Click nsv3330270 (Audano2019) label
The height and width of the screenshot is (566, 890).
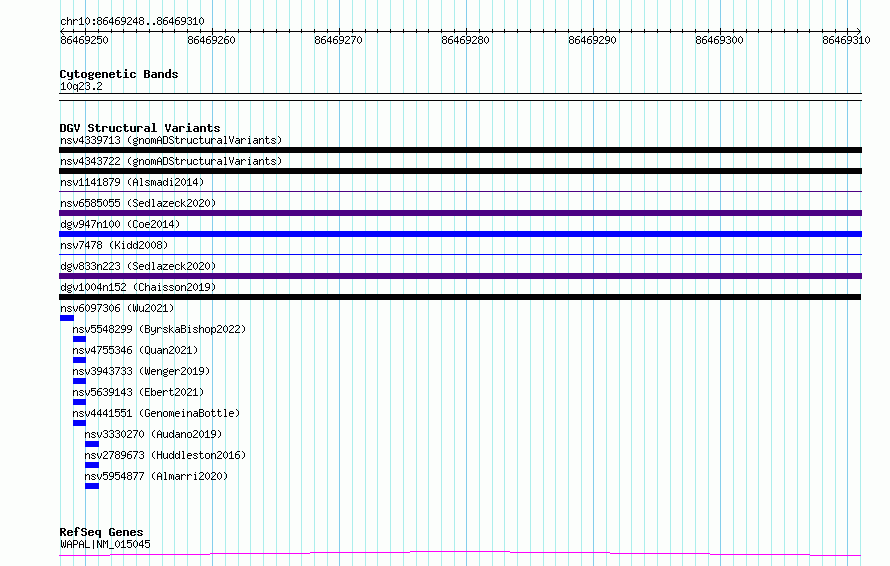tap(153, 434)
